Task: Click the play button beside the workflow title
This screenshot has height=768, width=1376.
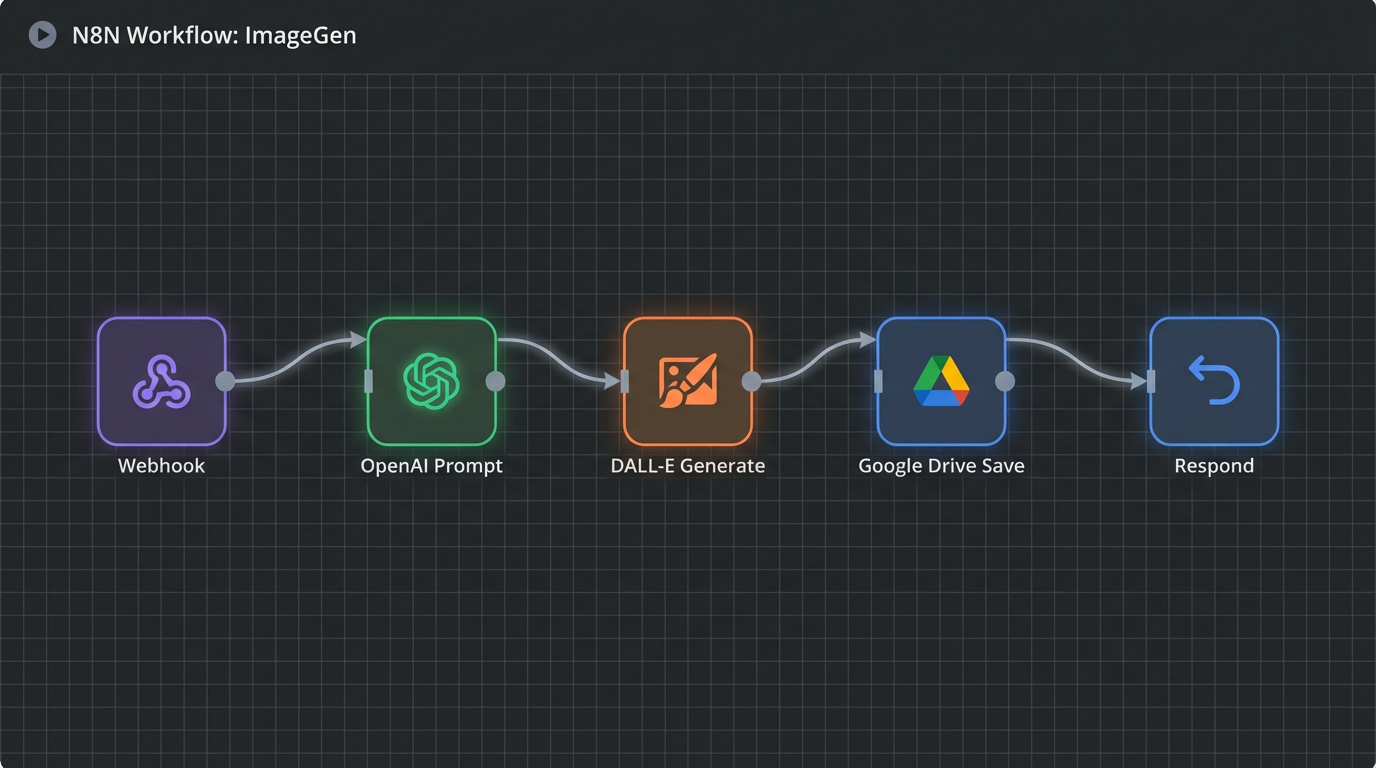Action: click(x=42, y=36)
